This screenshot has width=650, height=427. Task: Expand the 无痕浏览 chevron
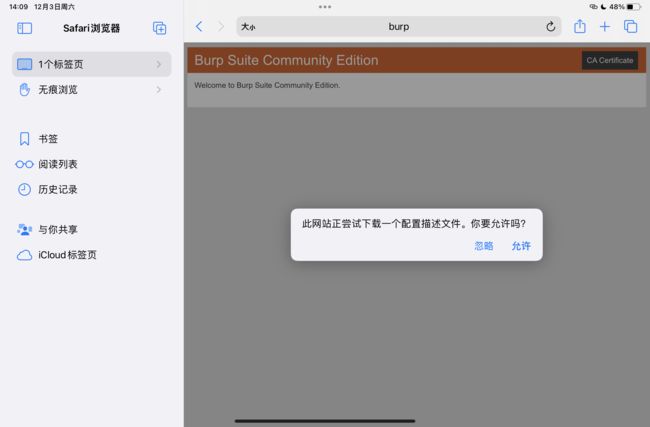pos(159,90)
